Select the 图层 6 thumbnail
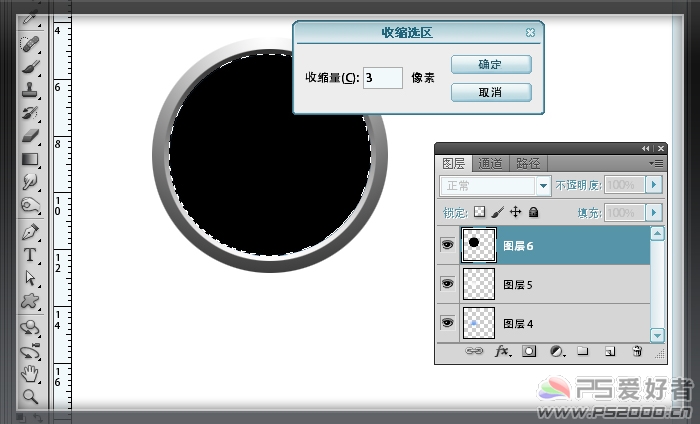 click(479, 245)
